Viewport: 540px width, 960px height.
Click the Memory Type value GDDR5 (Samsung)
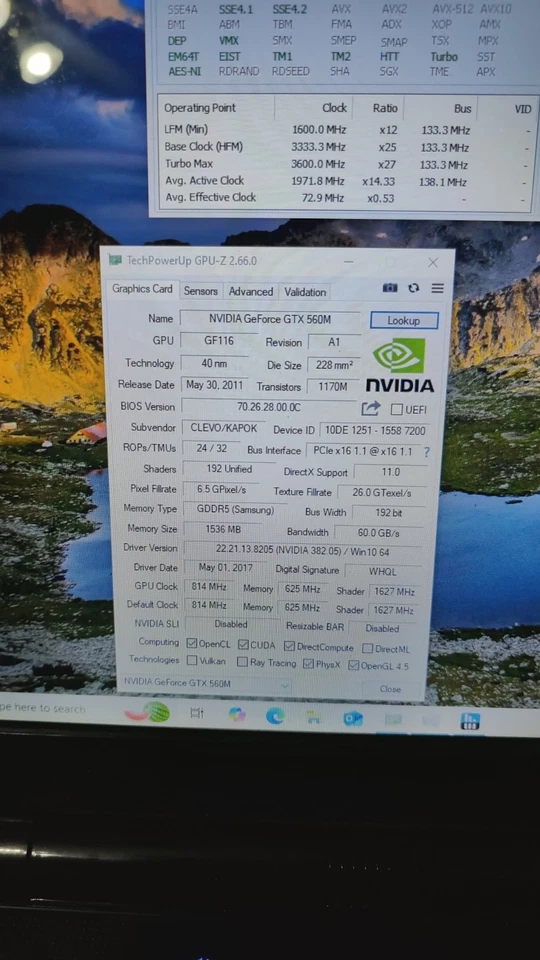[x=235, y=509]
